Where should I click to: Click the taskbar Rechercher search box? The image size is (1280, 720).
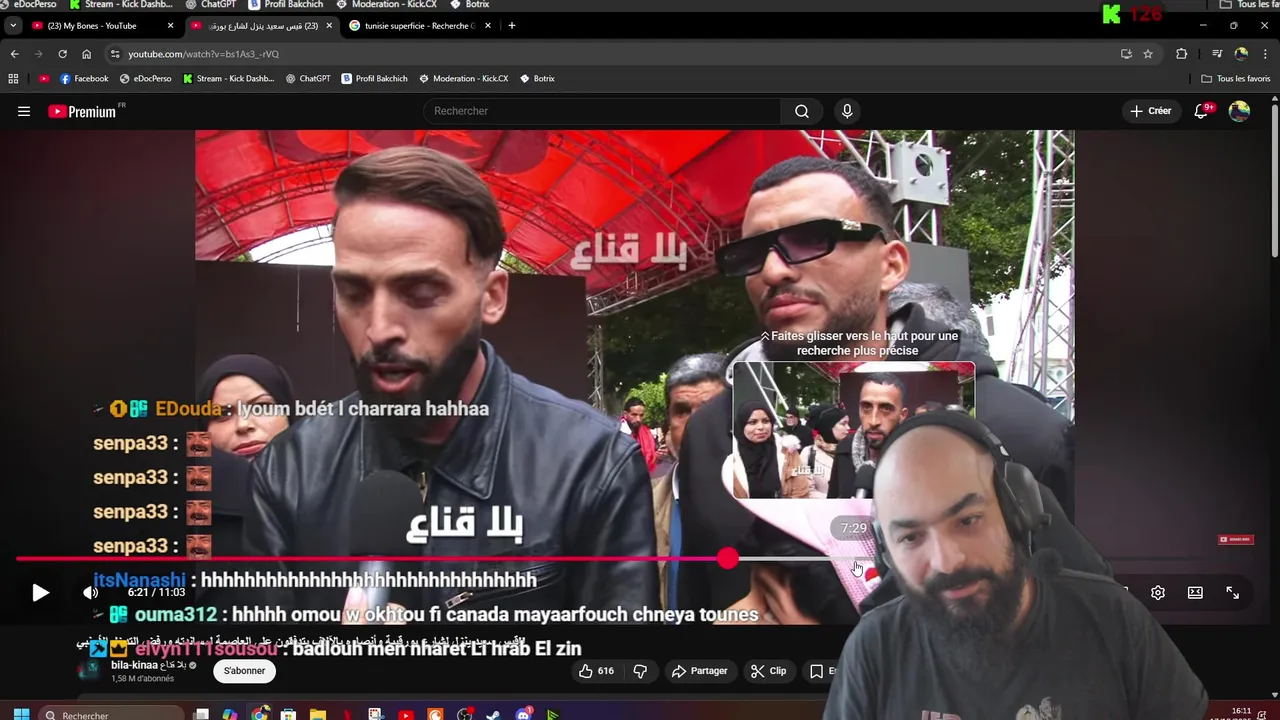pyautogui.click(x=112, y=714)
